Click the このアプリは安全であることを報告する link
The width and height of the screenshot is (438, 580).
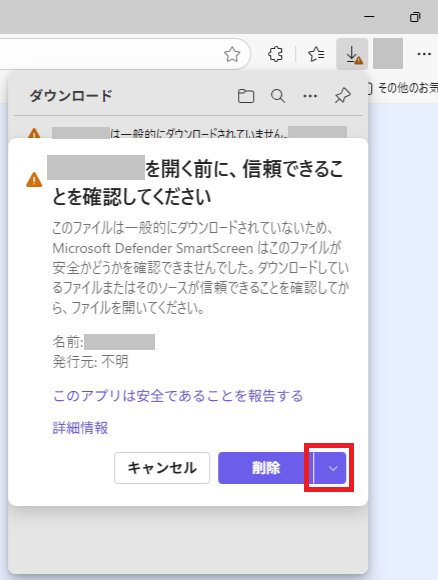[178, 396]
